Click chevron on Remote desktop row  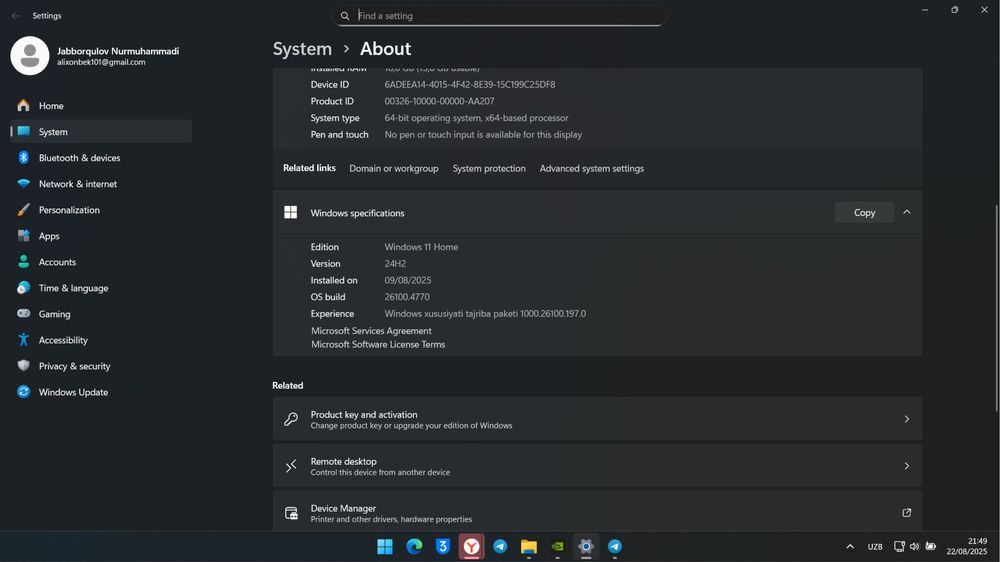[906, 466]
